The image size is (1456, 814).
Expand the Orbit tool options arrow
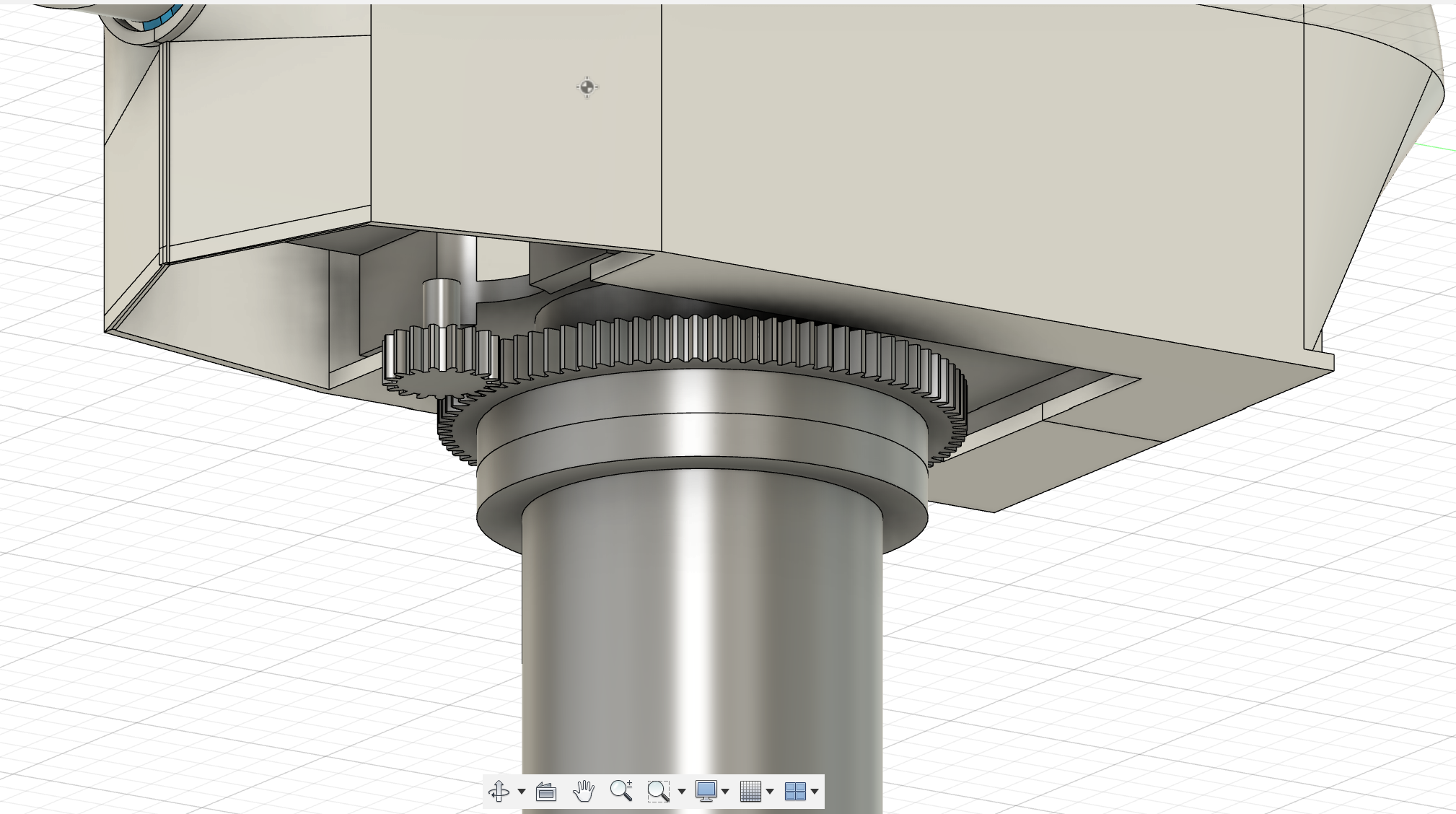(x=521, y=792)
